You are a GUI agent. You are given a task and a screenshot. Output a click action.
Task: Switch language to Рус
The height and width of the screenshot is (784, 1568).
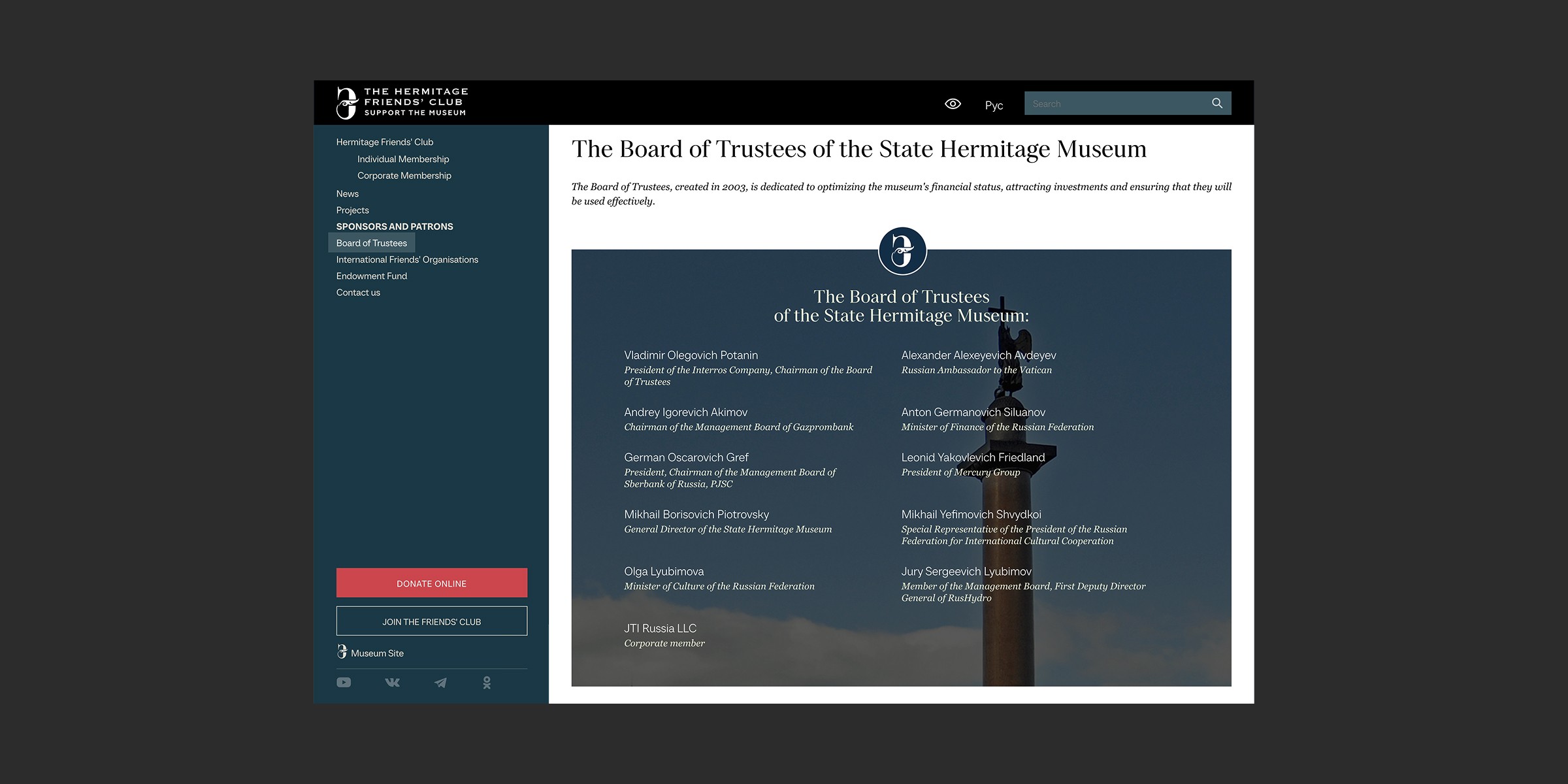[x=994, y=105]
